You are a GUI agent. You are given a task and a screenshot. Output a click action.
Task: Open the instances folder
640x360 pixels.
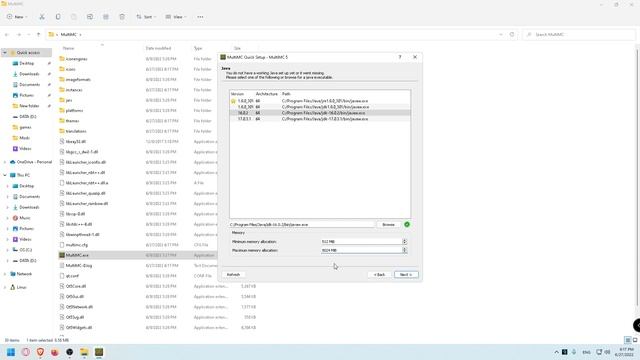click(74, 90)
